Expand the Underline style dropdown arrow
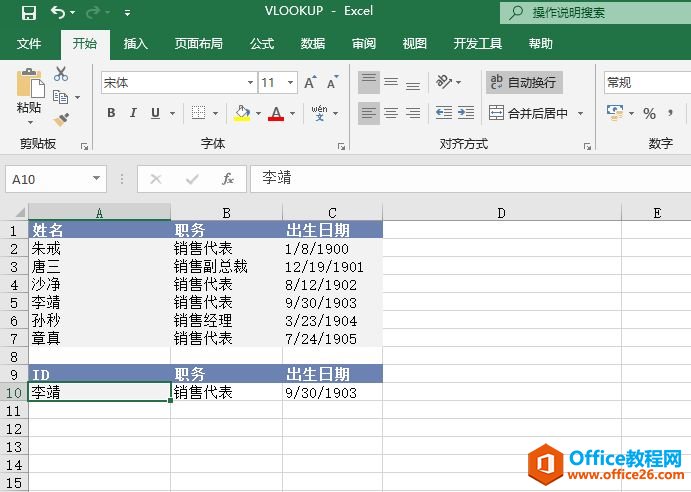Viewport: 691px width, 492px height. 172,113
